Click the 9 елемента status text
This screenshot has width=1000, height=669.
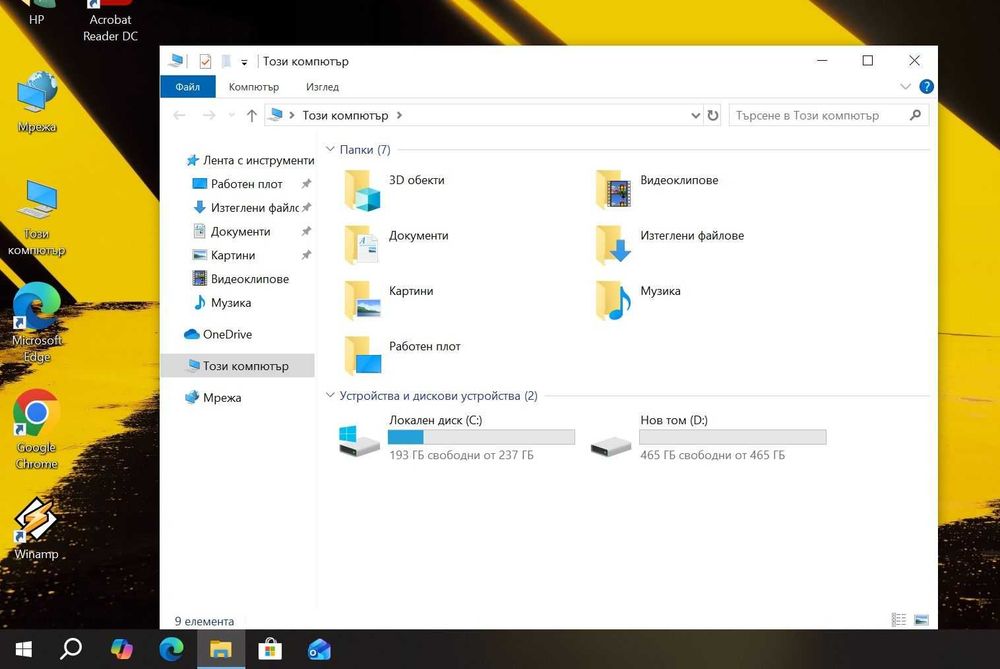click(204, 621)
